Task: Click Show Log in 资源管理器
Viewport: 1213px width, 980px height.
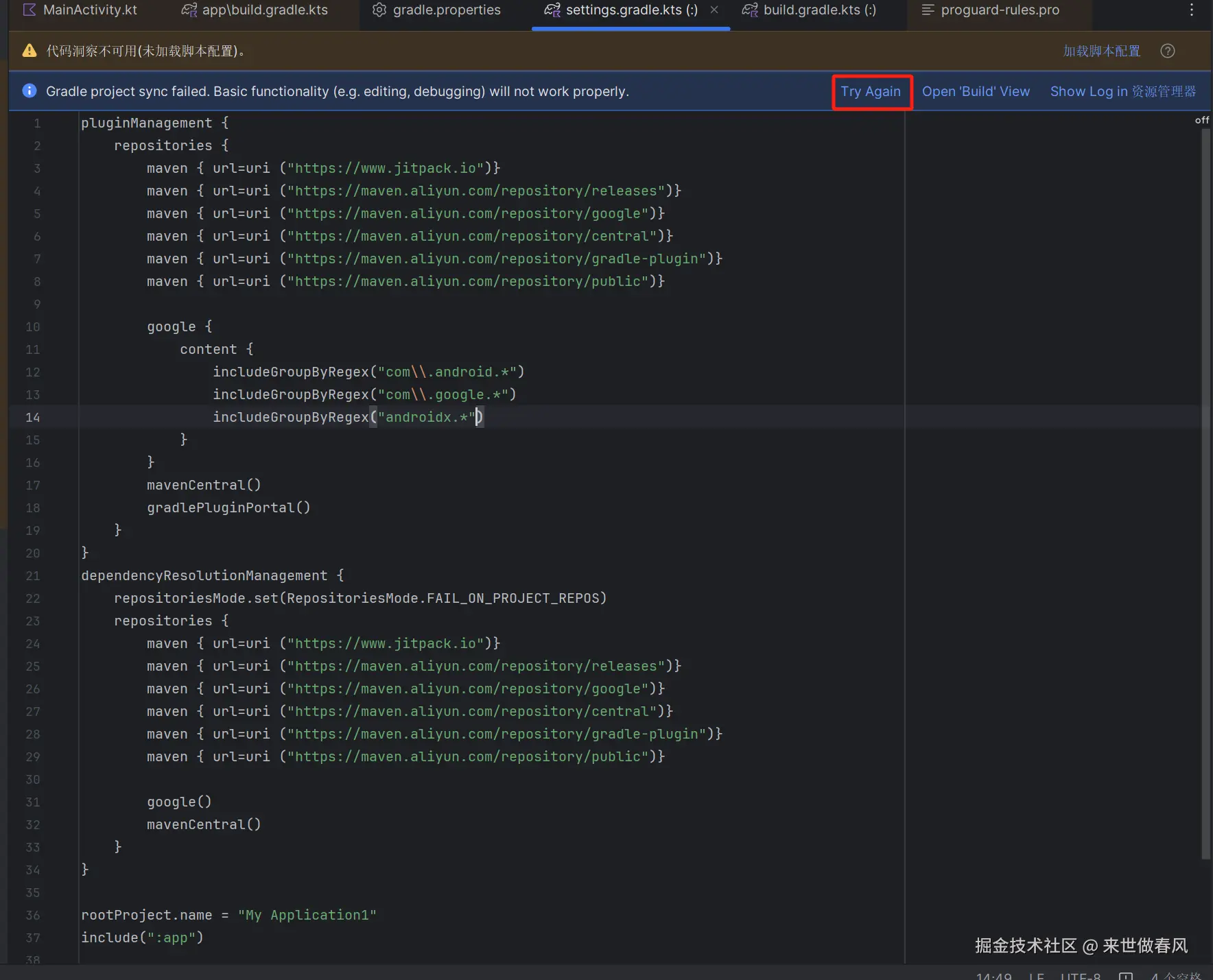Action: point(1123,92)
